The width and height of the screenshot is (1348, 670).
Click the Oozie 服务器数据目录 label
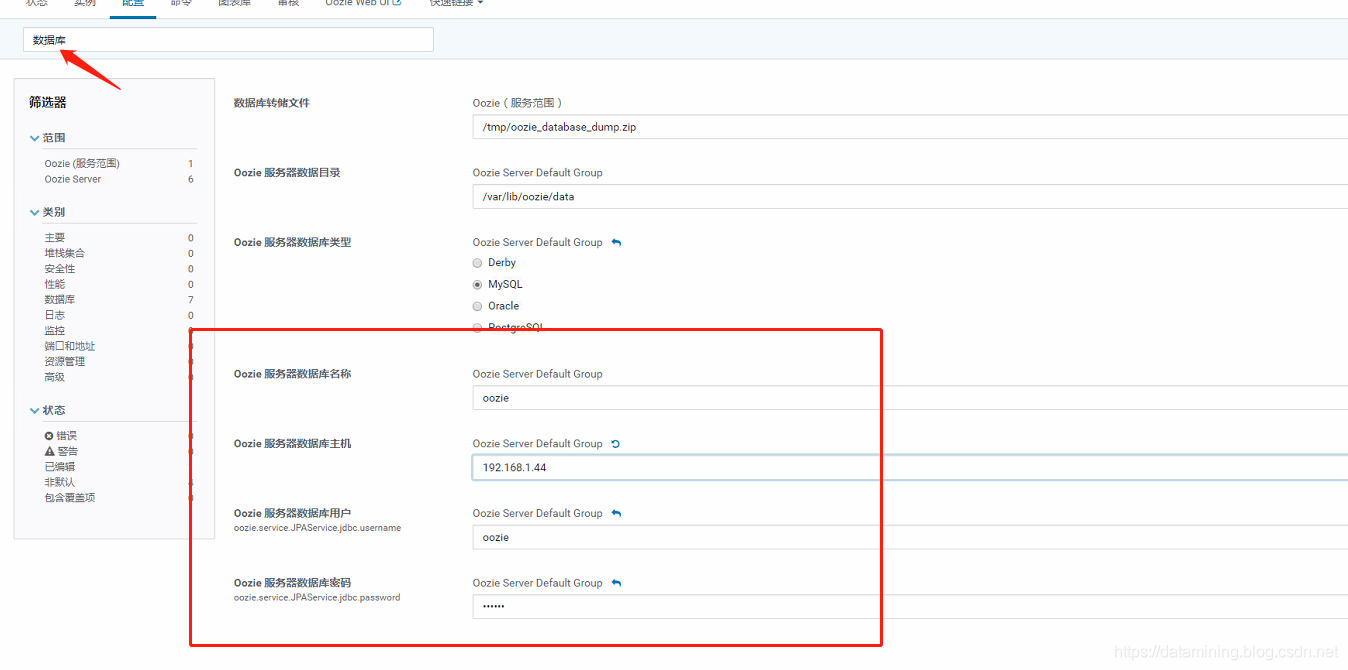287,172
